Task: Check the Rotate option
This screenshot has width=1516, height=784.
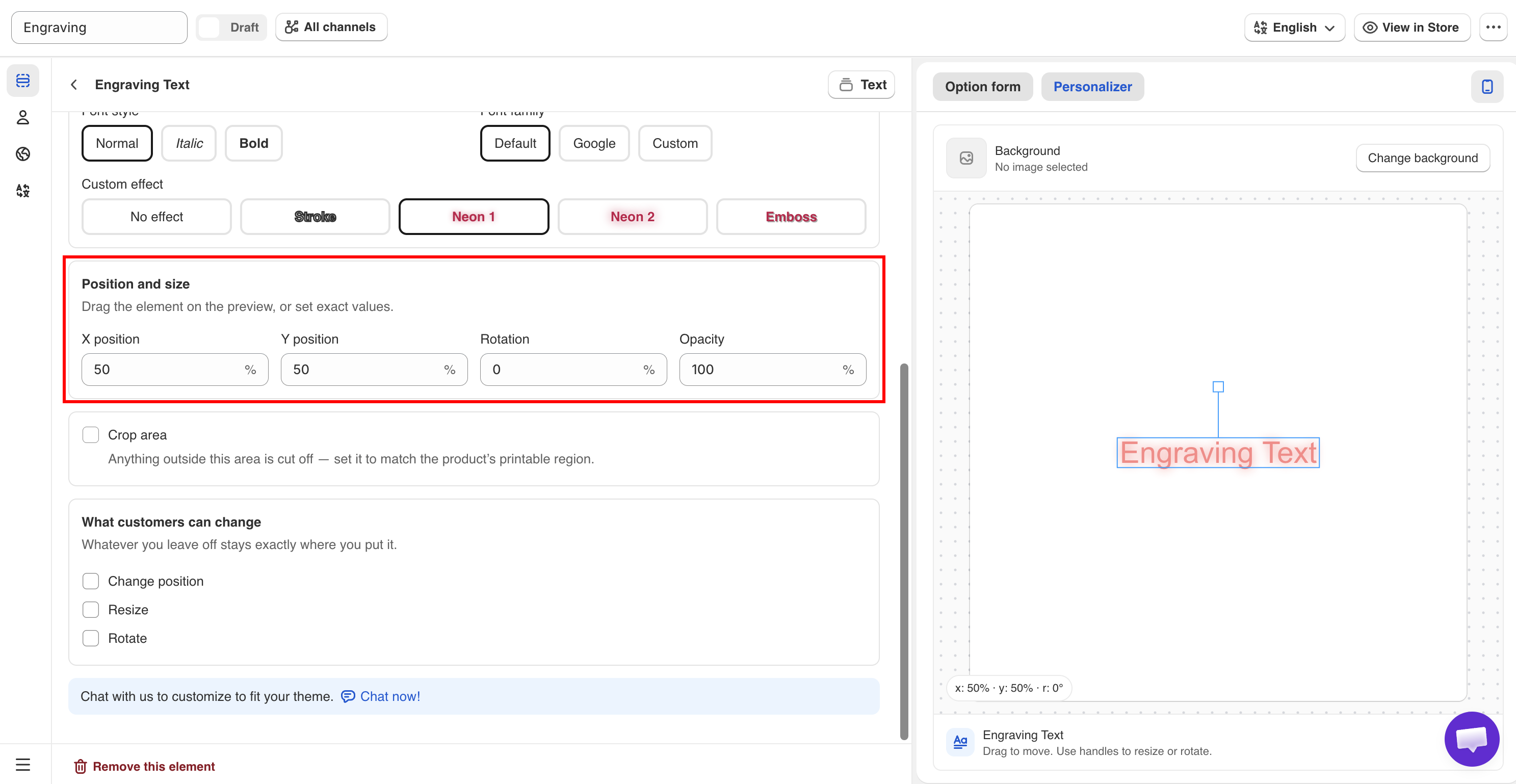Action: pos(91,638)
